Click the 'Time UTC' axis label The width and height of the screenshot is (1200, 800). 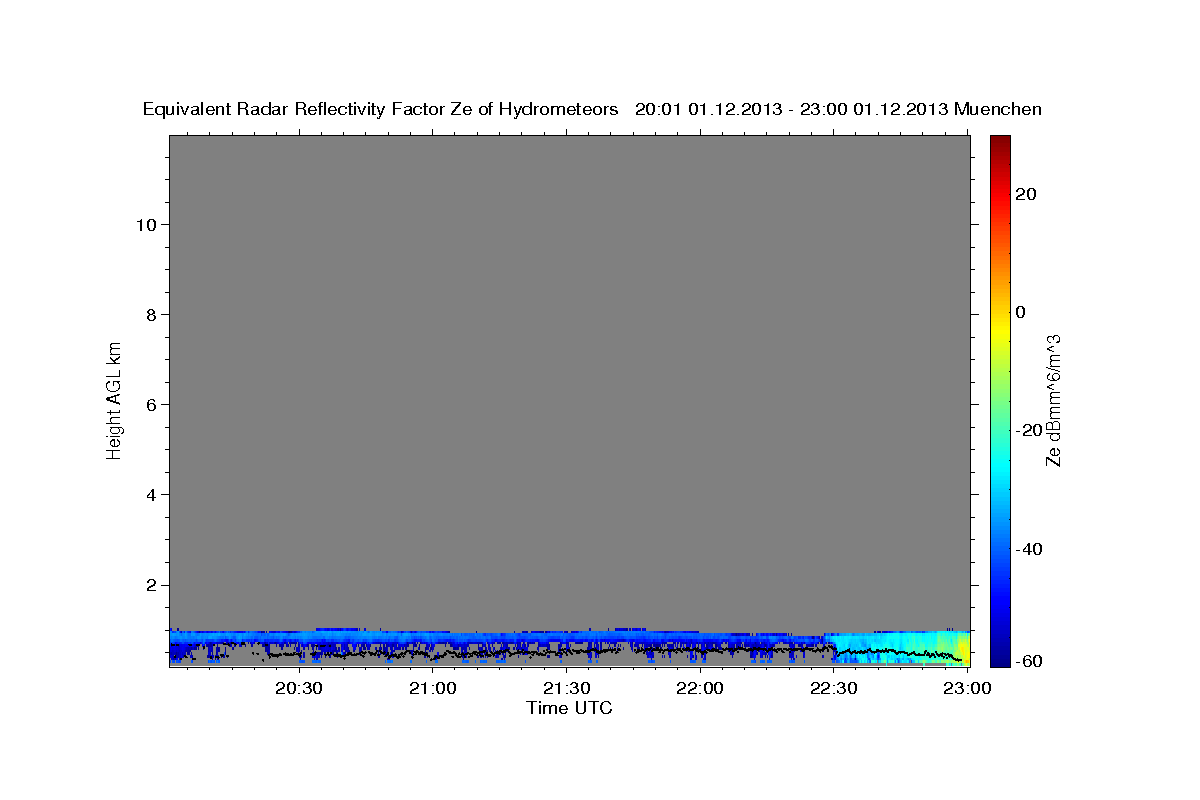[x=569, y=708]
